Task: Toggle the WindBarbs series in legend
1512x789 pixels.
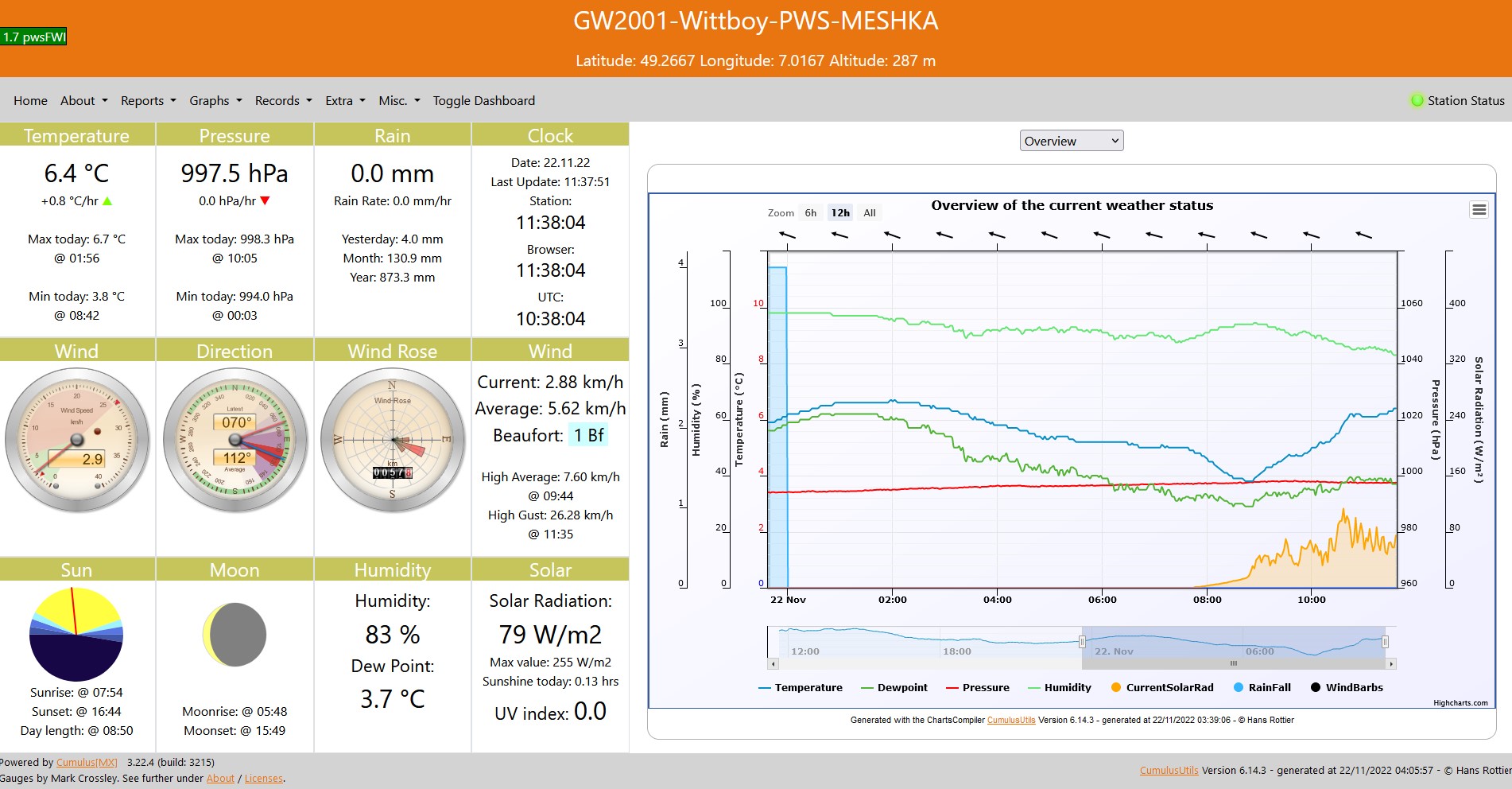Action: (1347, 688)
